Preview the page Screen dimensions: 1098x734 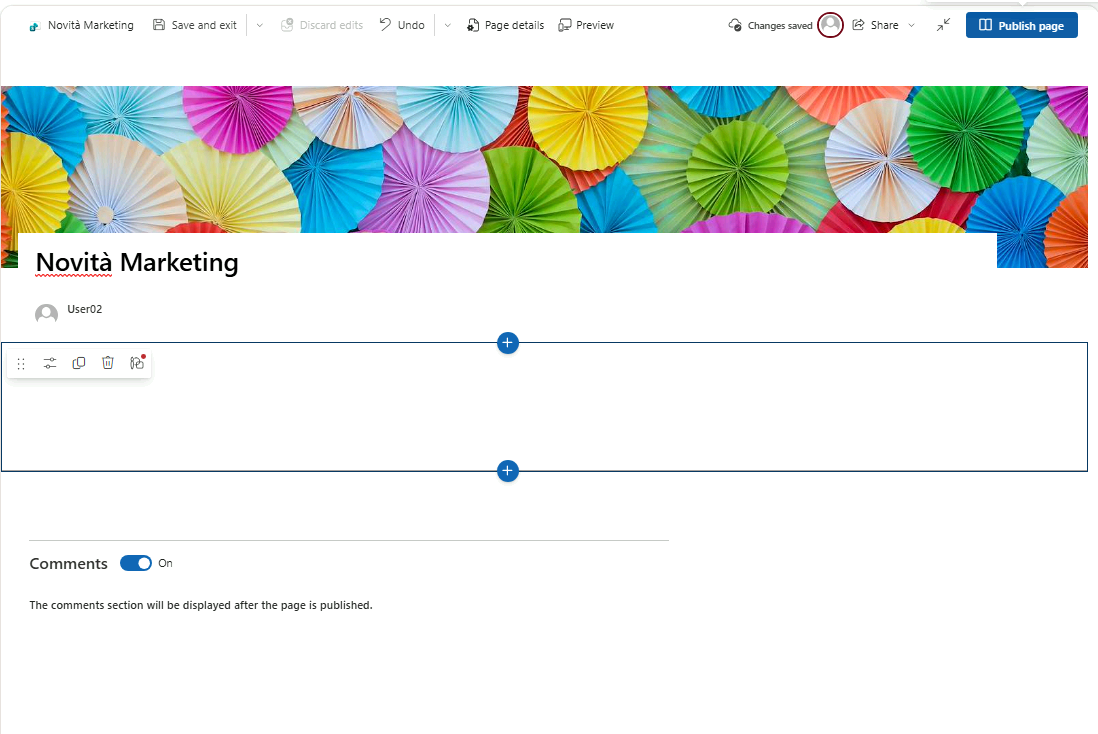[586, 25]
